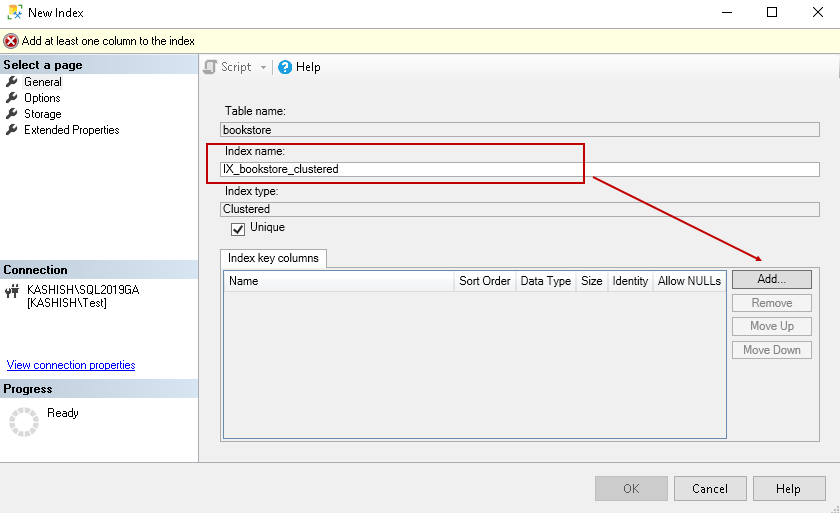Select the General page
Image resolution: width=840 pixels, height=513 pixels.
[43, 82]
